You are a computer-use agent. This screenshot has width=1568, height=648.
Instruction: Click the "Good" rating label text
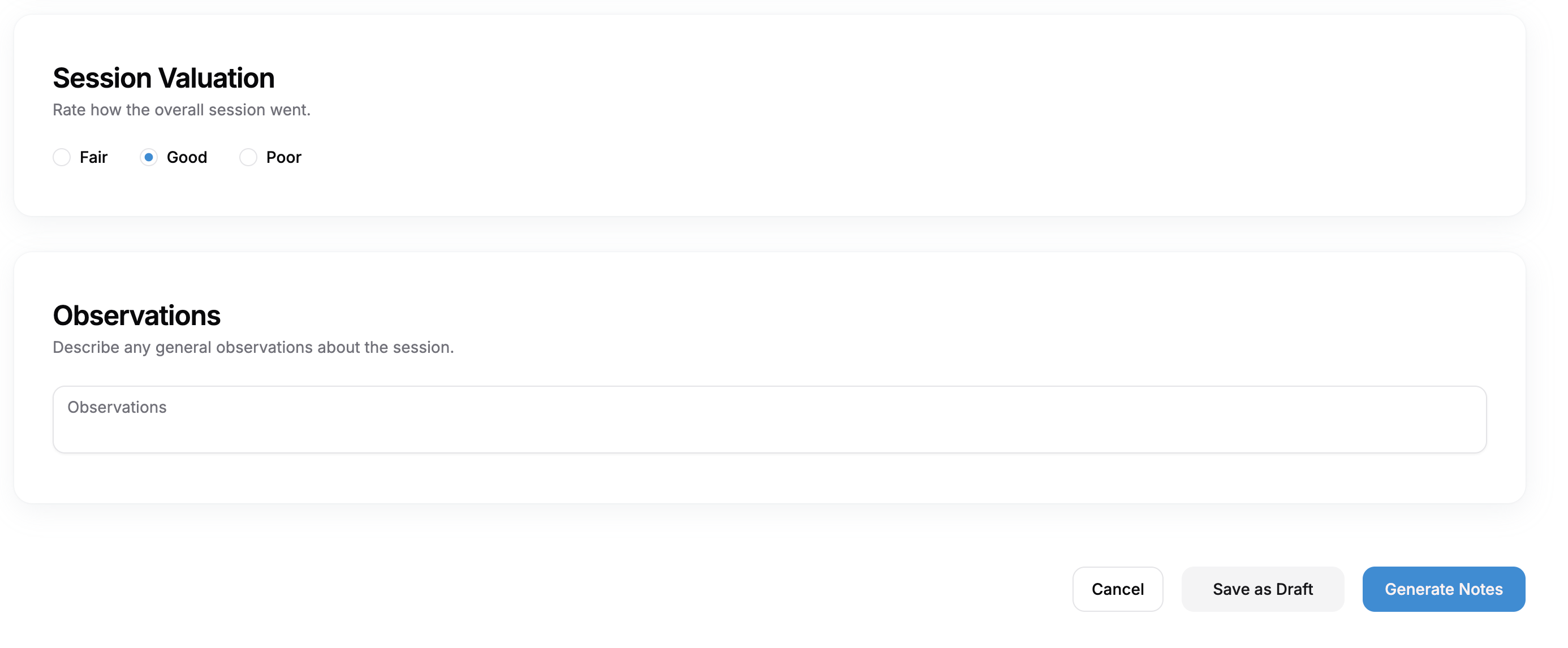coord(187,157)
